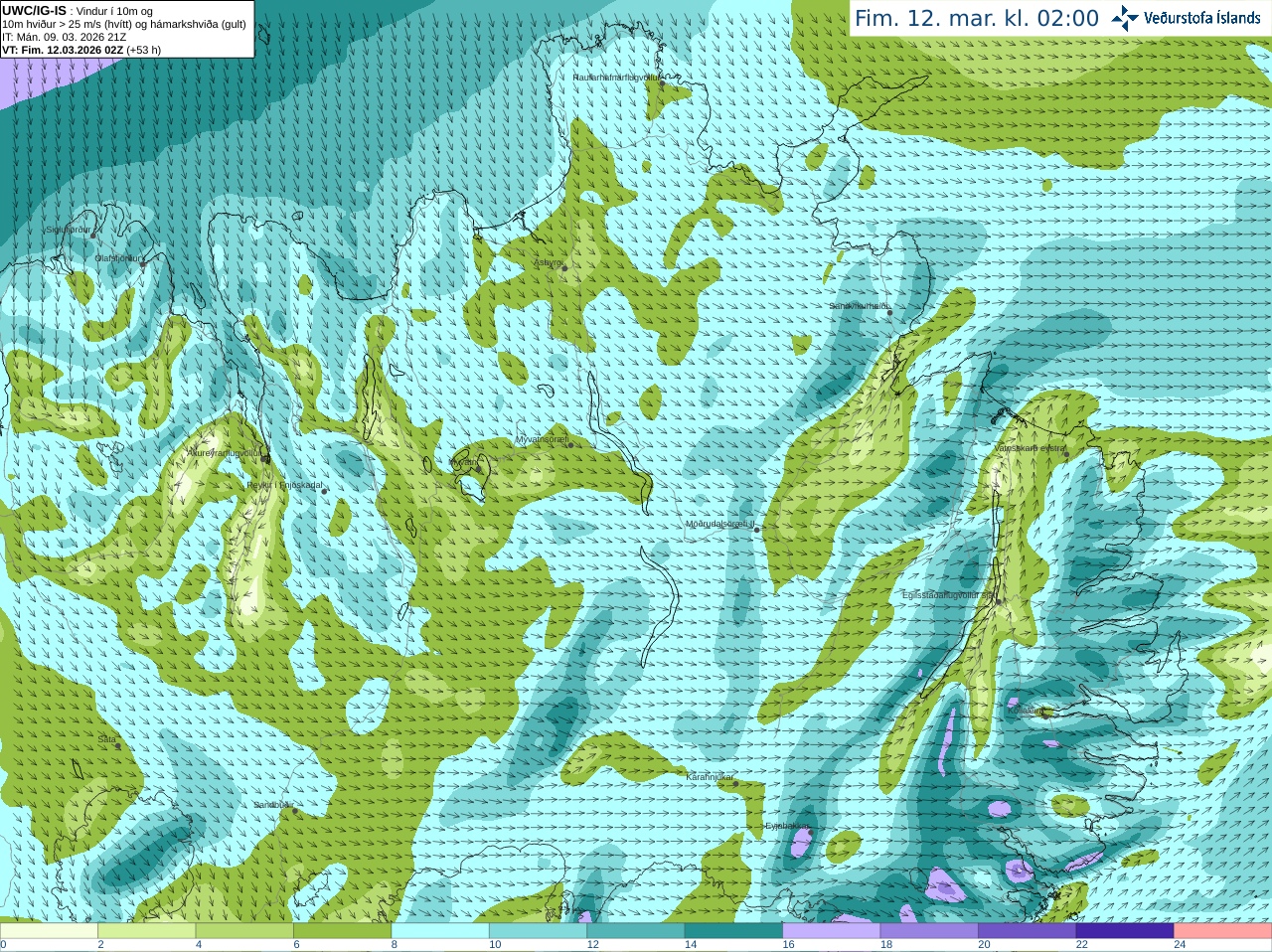Click the 16–18 m/s lavender legend swatch
Image resolution: width=1272 pixels, height=952 pixels.
(x=832, y=931)
